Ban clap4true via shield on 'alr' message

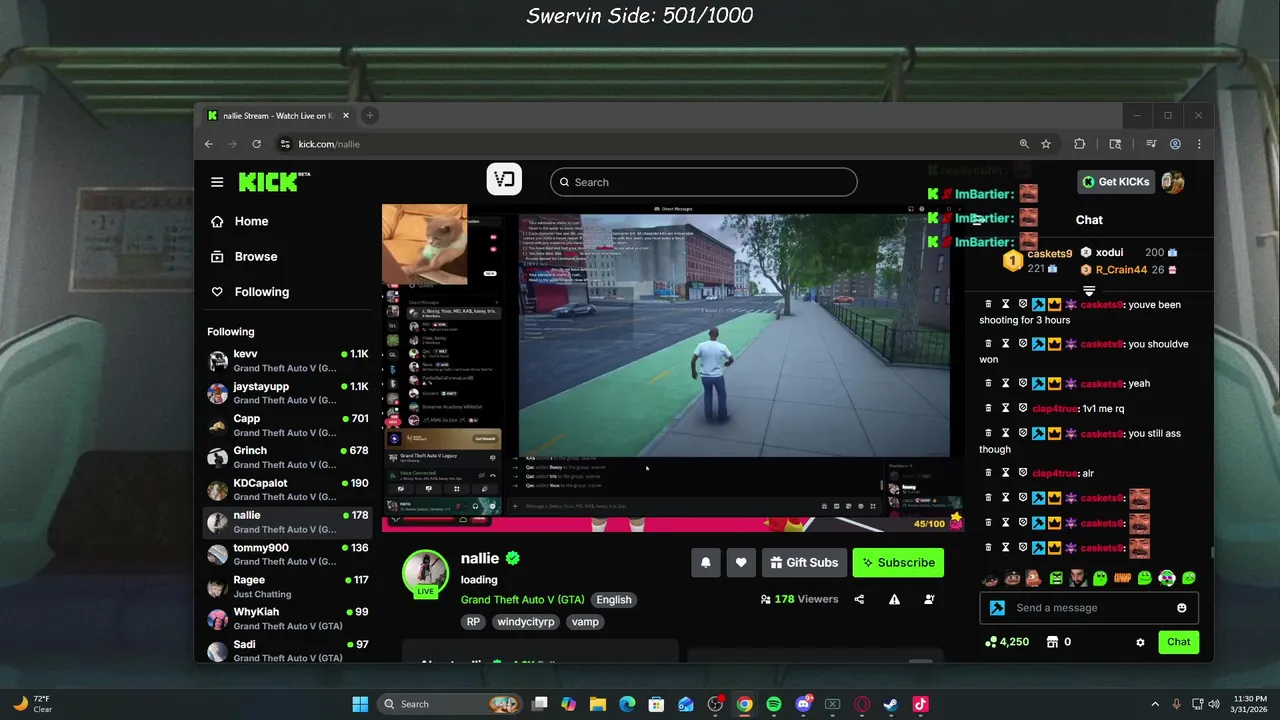point(1023,473)
